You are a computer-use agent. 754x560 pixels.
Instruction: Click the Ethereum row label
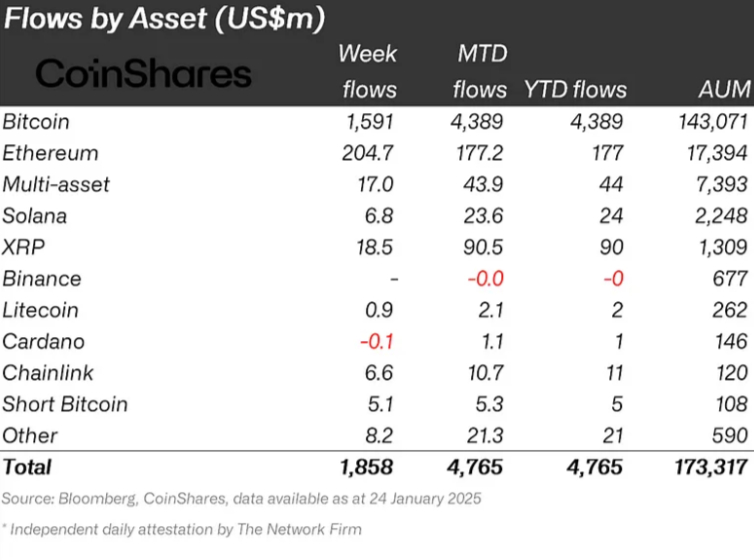[50, 153]
